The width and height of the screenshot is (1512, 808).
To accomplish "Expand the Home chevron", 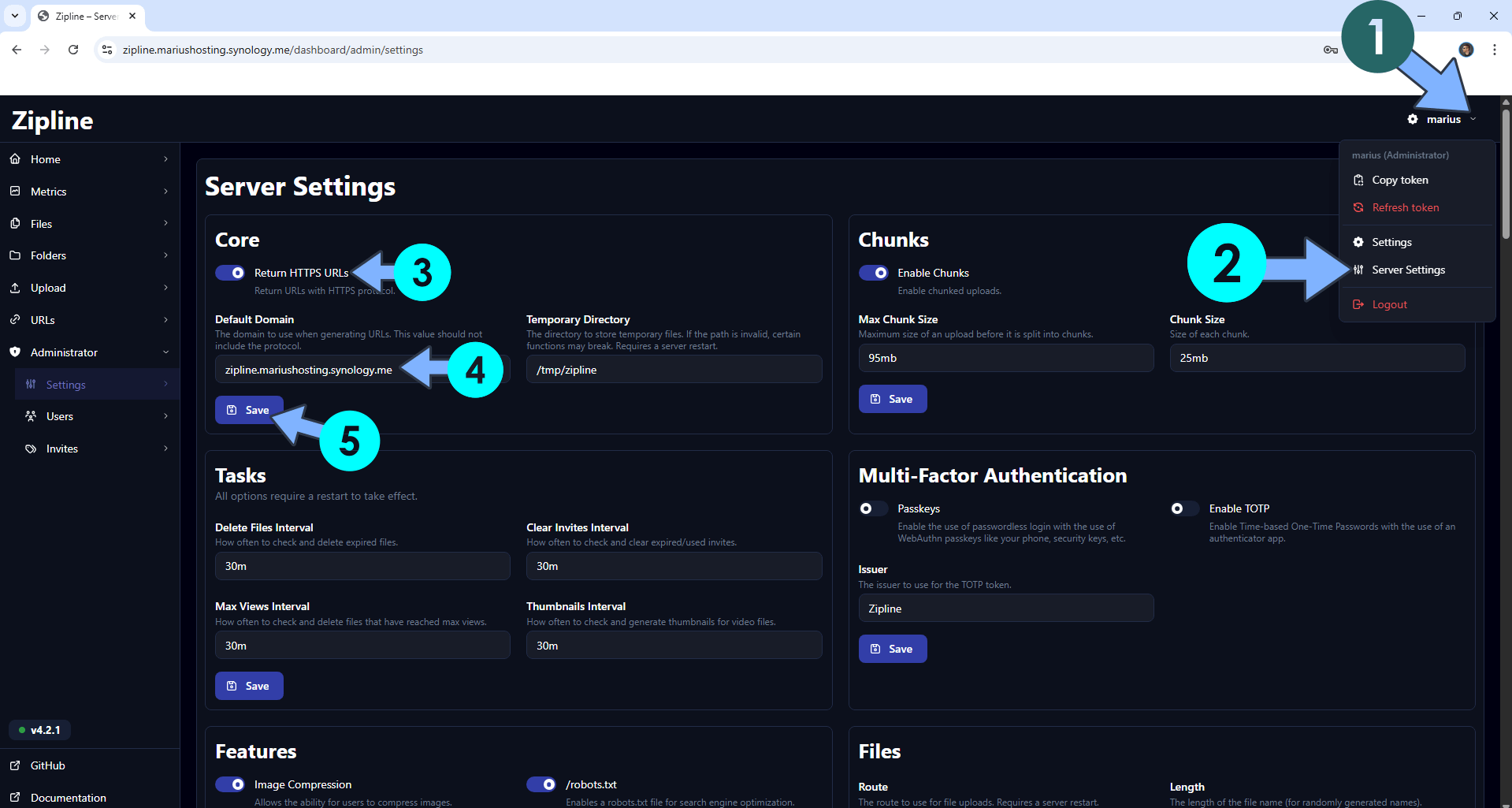I will [x=165, y=159].
